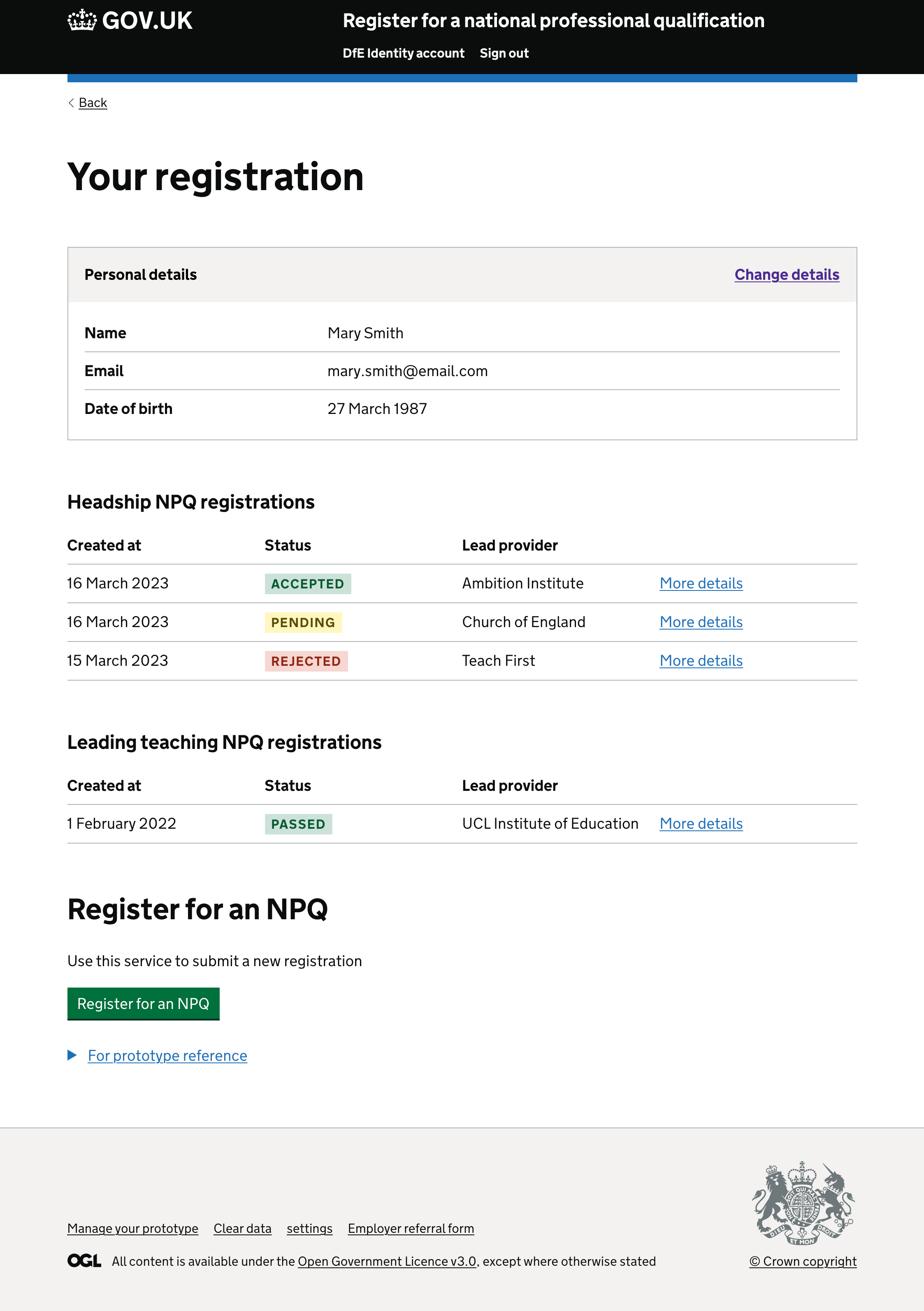Click the REJECTED status badge icon

305,660
